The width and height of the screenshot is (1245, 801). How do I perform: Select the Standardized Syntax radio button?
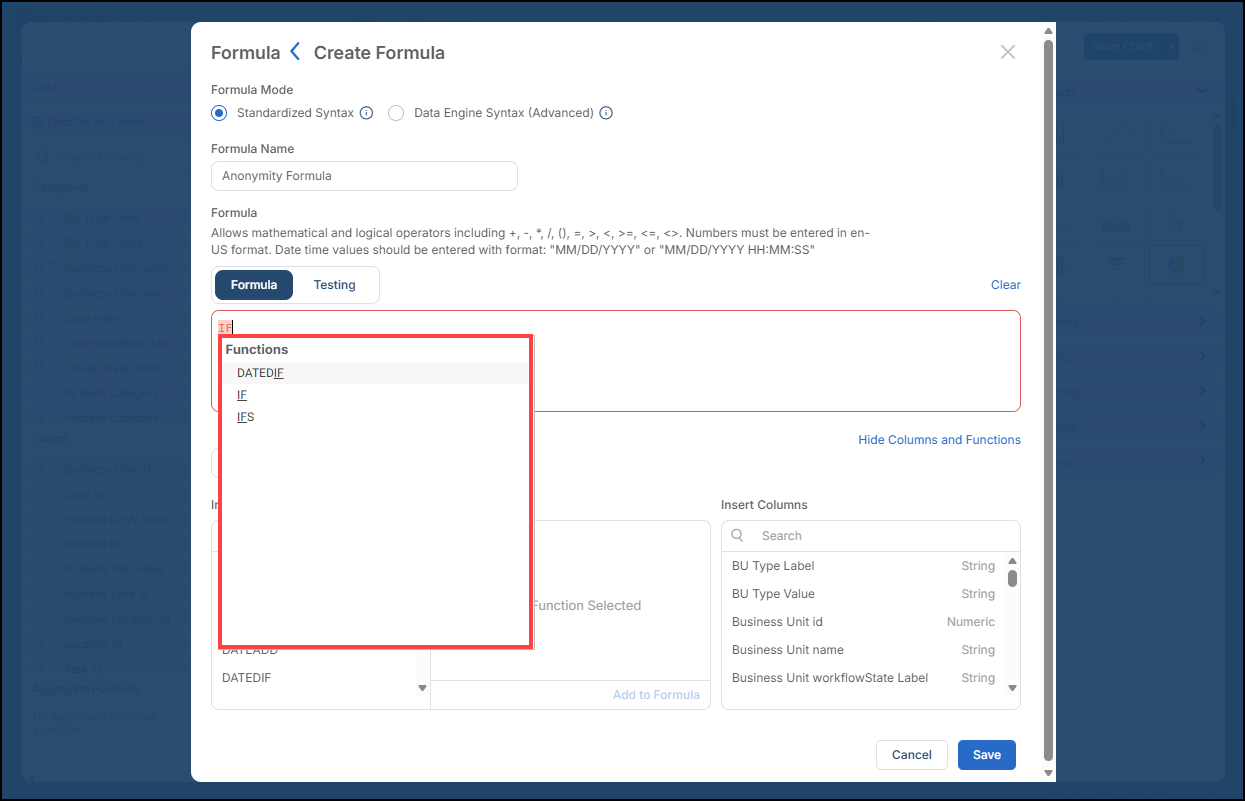(220, 113)
